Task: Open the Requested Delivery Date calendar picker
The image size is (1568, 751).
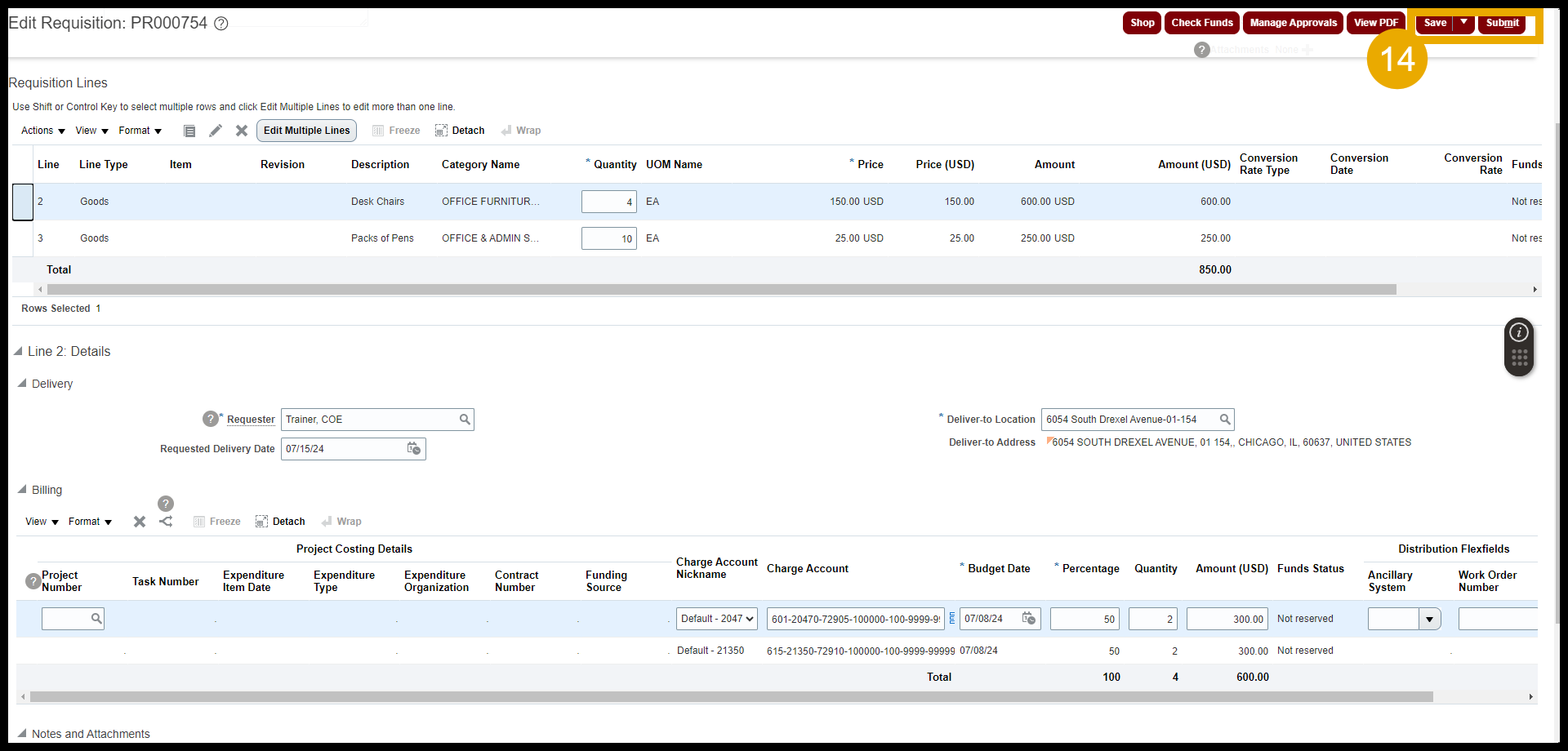Action: [414, 449]
